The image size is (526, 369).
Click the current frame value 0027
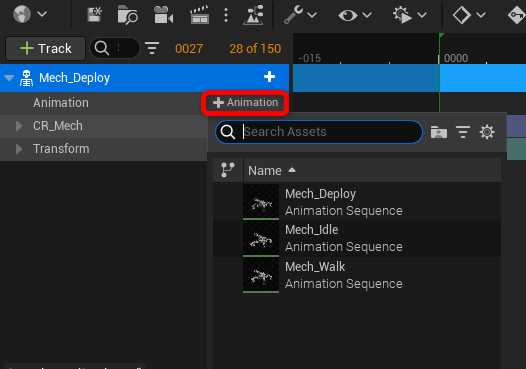click(189, 49)
